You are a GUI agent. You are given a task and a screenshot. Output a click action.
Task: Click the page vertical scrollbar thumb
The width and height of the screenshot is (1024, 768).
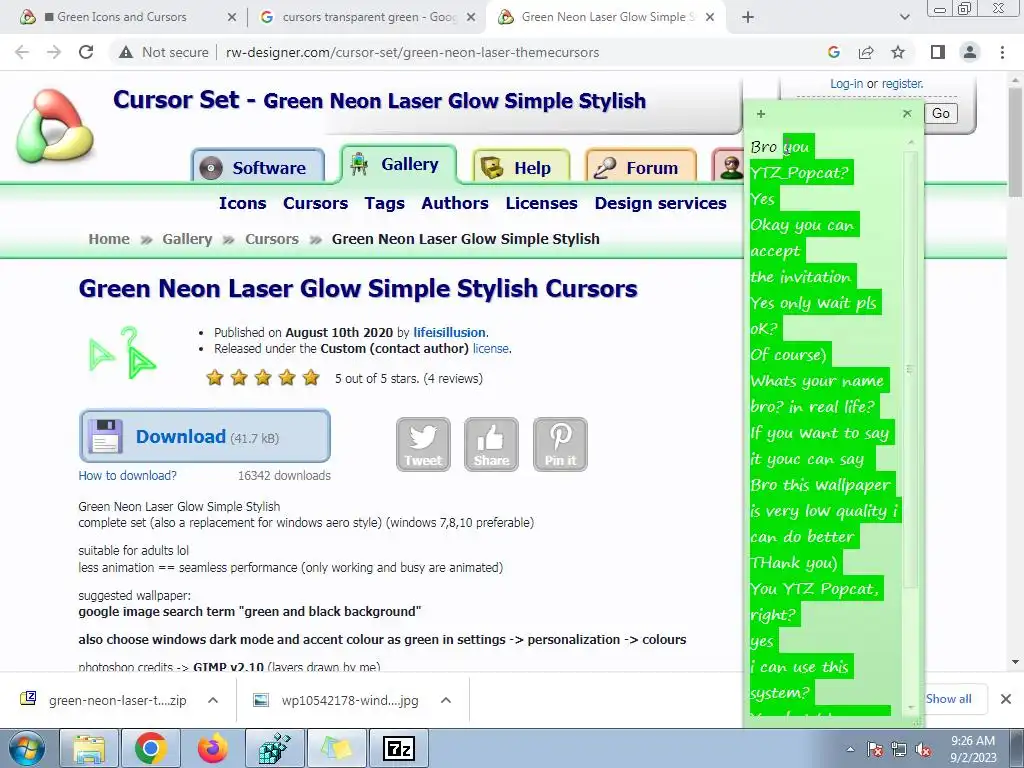click(1015, 140)
